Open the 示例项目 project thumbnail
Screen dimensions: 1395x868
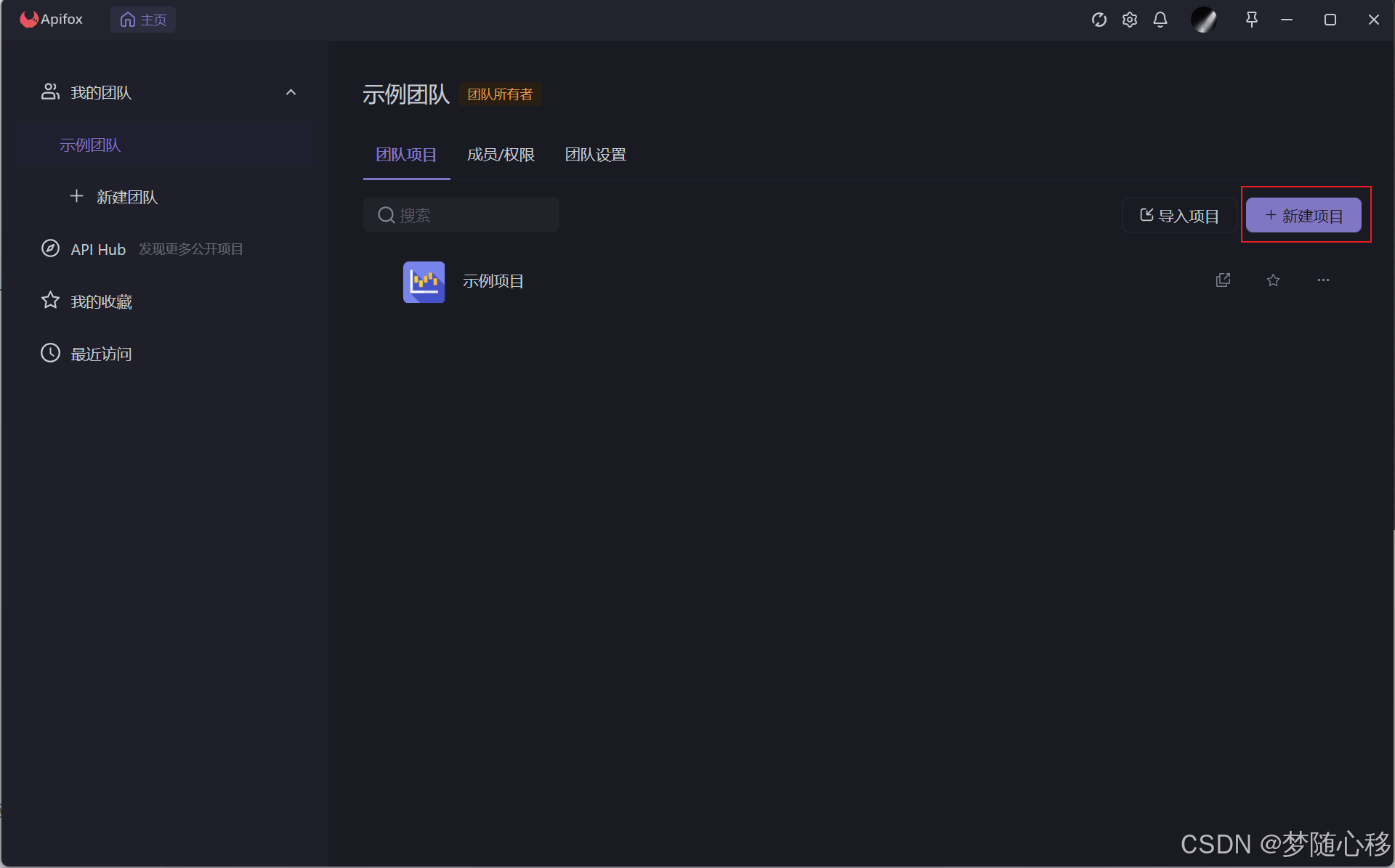coord(424,282)
